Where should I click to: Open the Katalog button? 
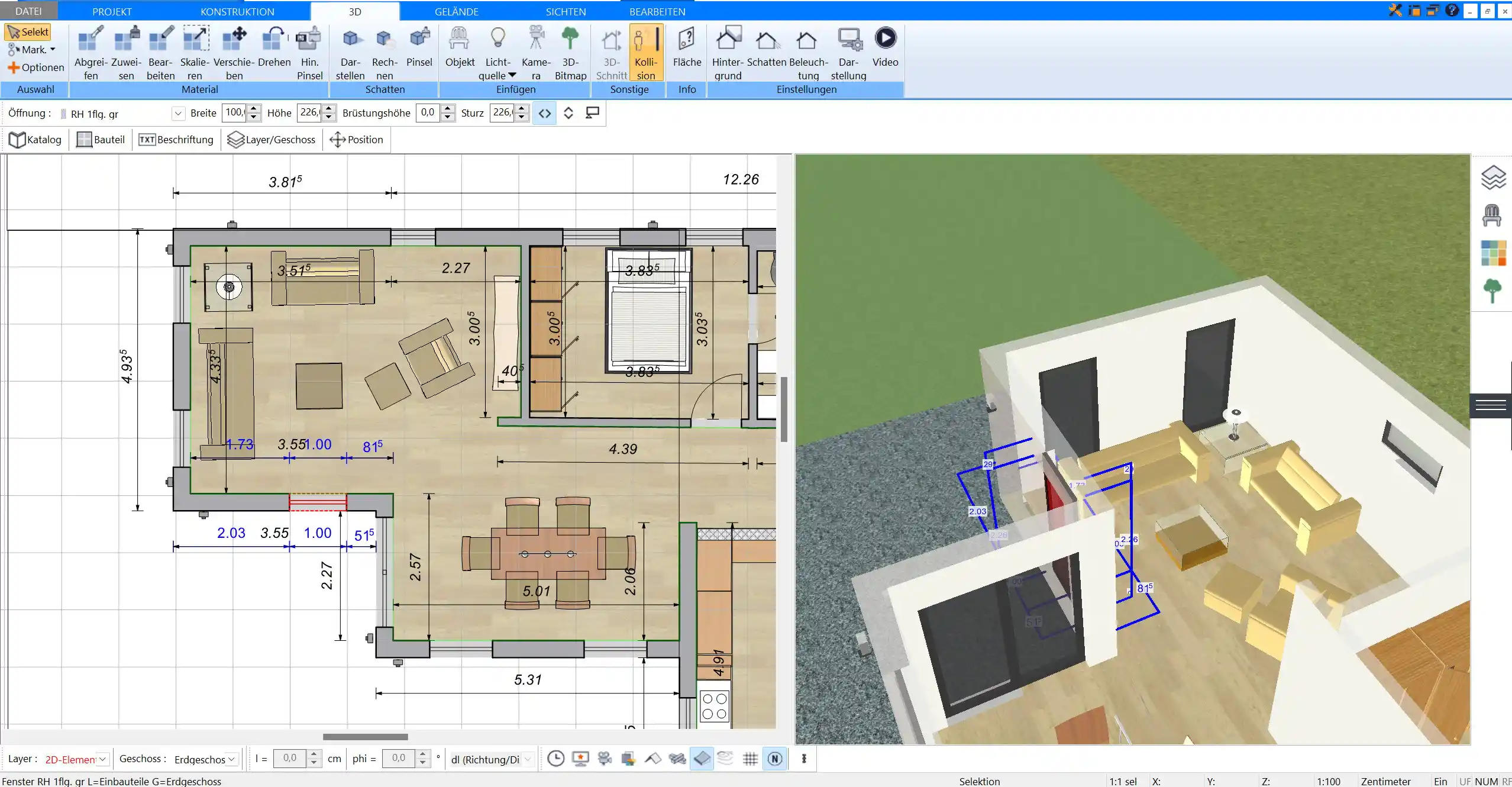(x=35, y=140)
